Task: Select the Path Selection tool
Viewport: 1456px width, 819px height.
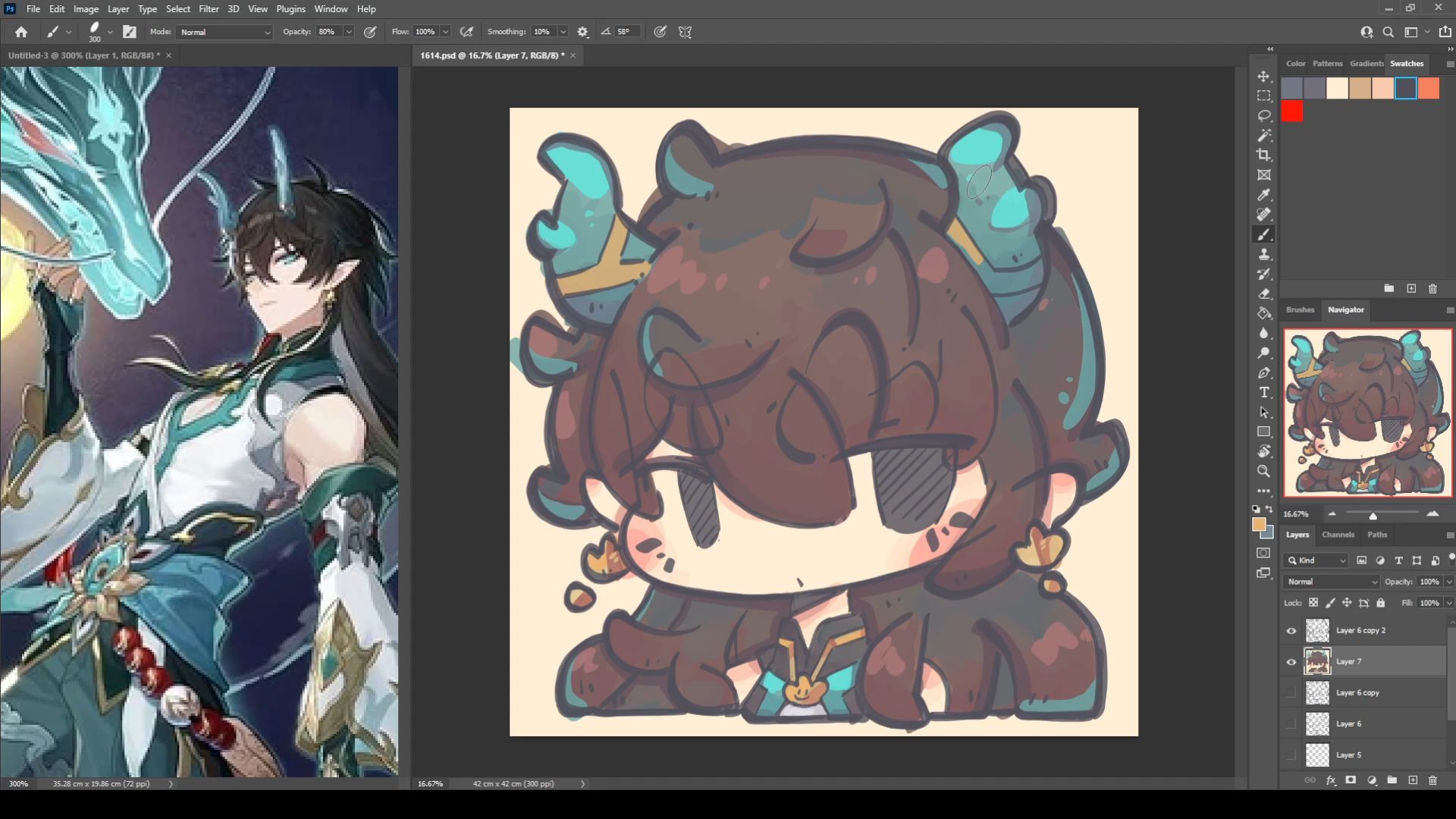Action: (x=1263, y=412)
